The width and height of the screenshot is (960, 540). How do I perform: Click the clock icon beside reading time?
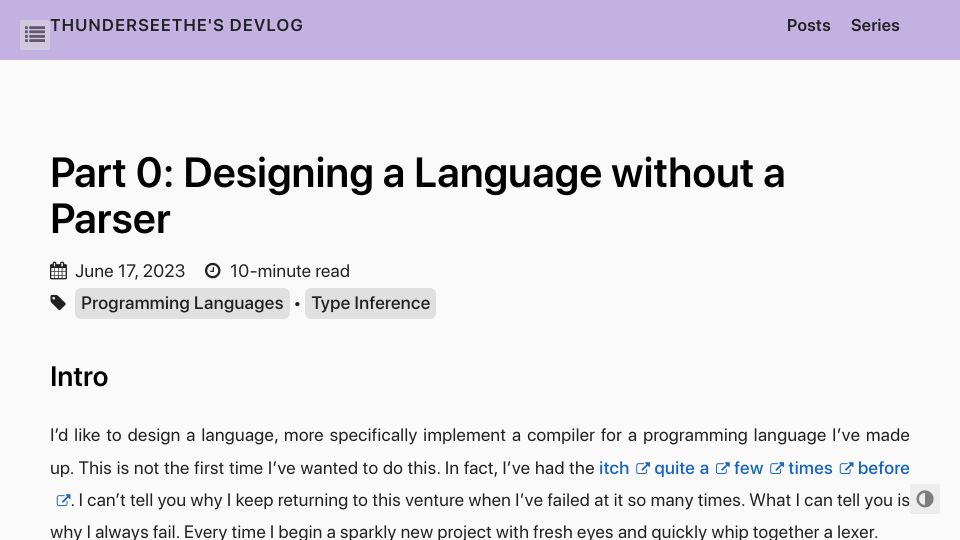[212, 271]
